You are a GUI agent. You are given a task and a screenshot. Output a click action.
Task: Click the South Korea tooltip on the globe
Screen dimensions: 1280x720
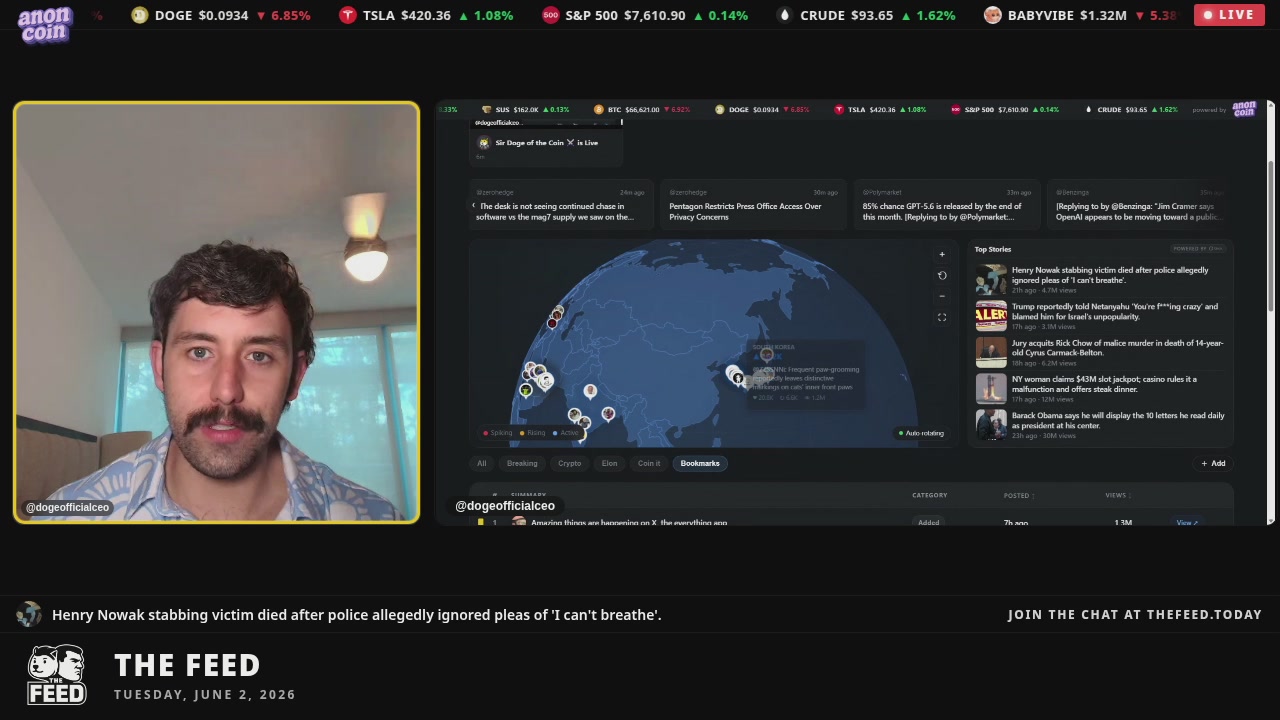806,373
